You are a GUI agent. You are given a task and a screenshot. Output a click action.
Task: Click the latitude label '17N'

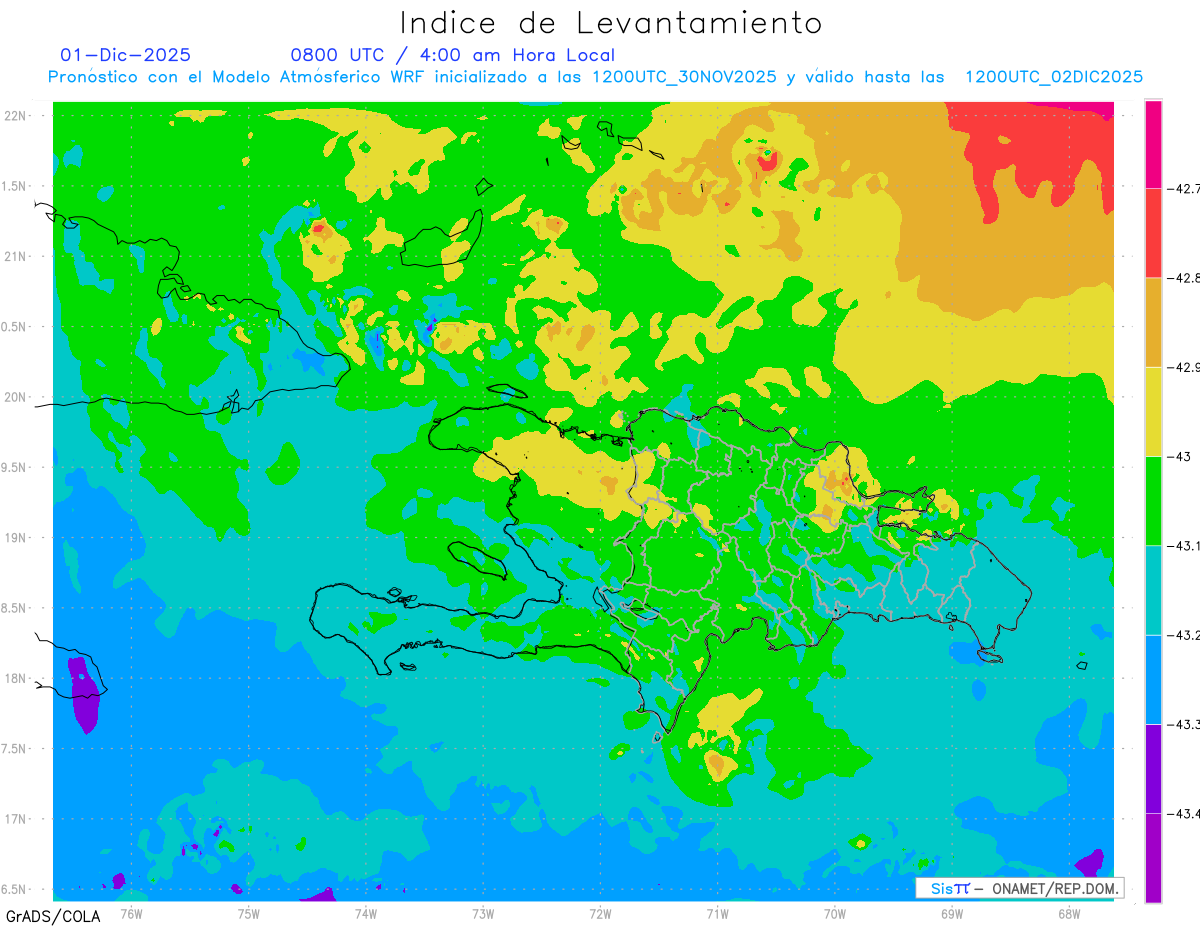point(16,818)
